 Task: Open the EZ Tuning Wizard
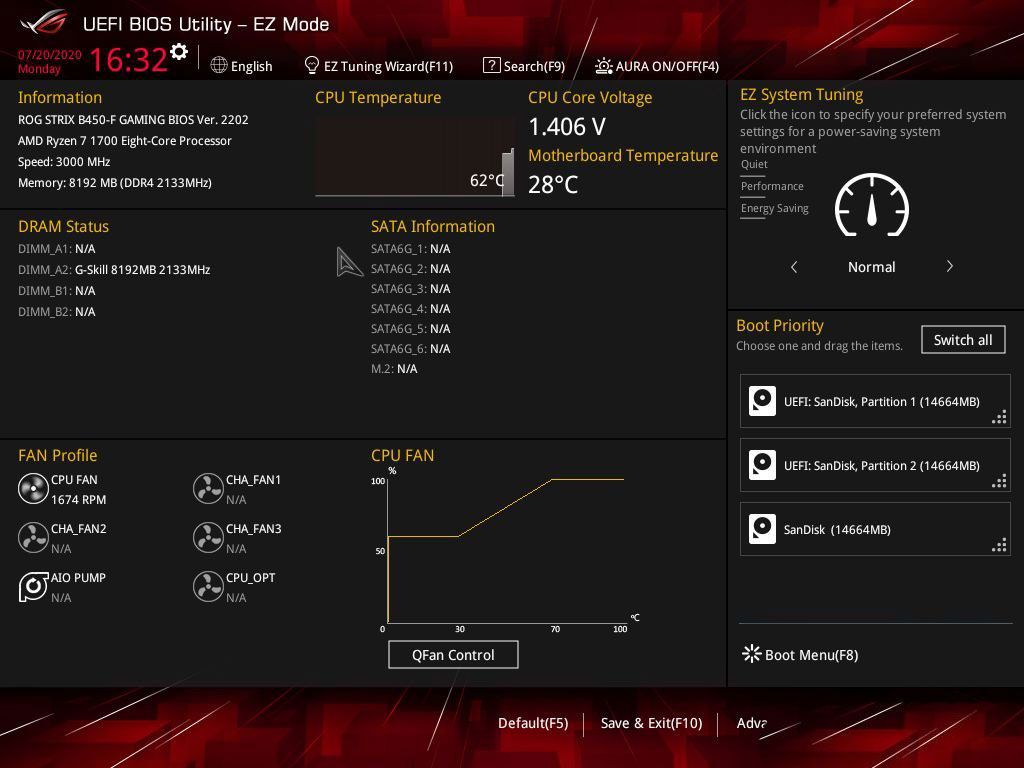tap(378, 66)
